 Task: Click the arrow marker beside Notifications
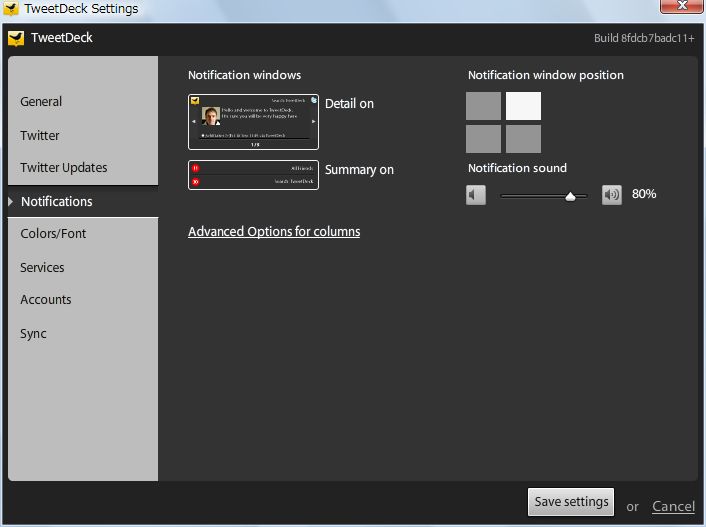point(11,201)
